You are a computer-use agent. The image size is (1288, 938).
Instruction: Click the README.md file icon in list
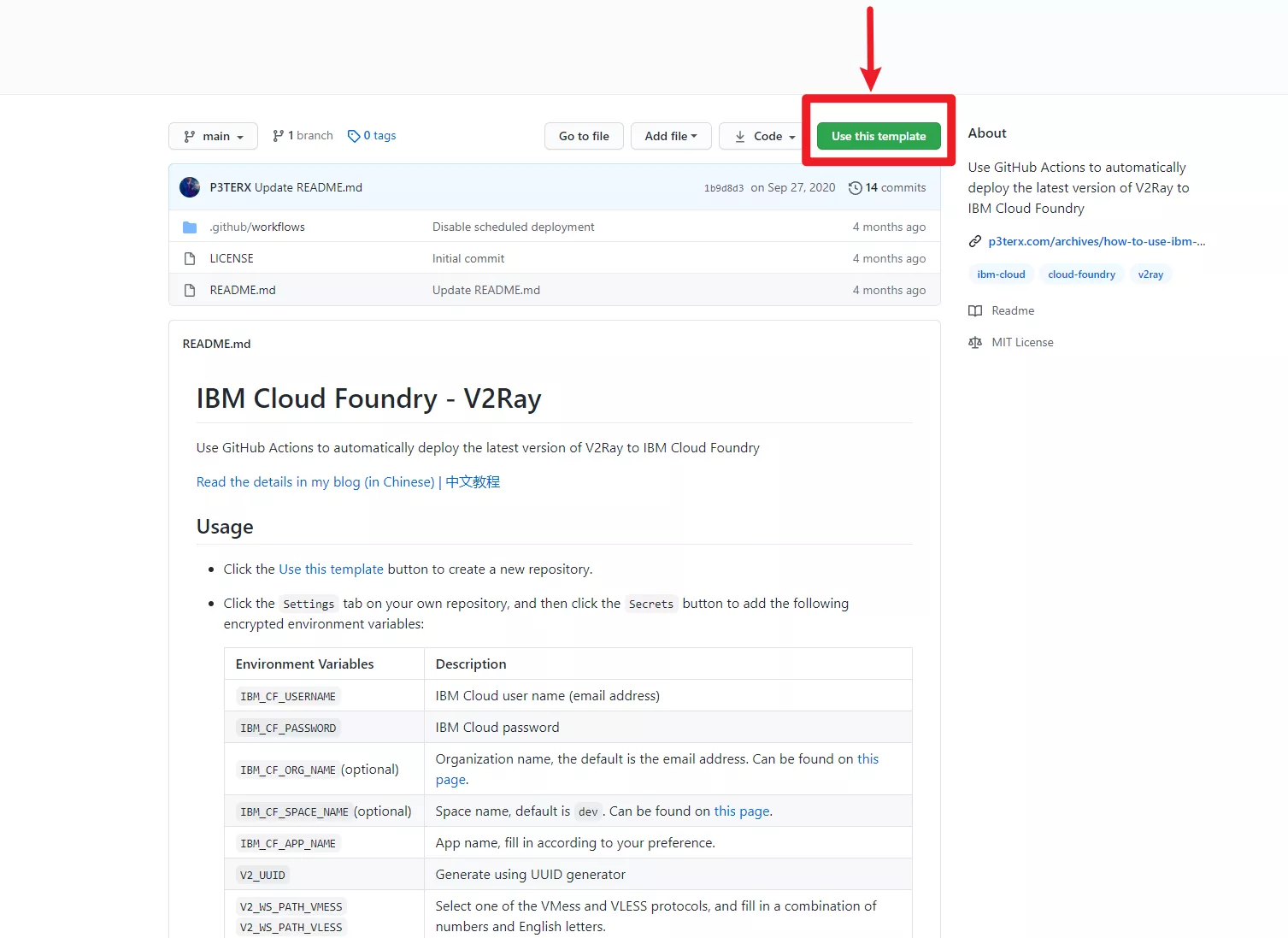point(190,290)
